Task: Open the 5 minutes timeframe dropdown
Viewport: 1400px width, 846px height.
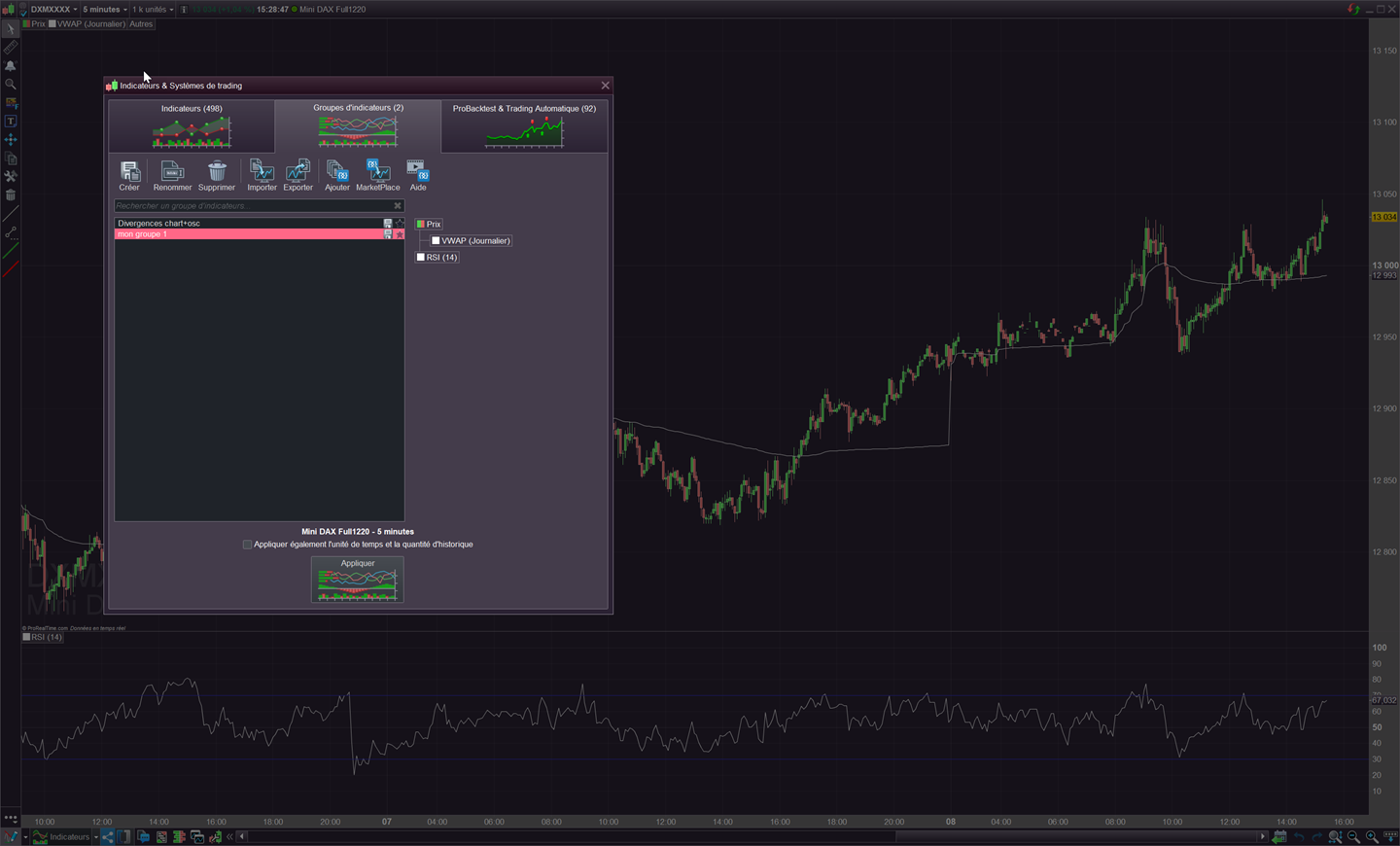Action: [x=105, y=9]
